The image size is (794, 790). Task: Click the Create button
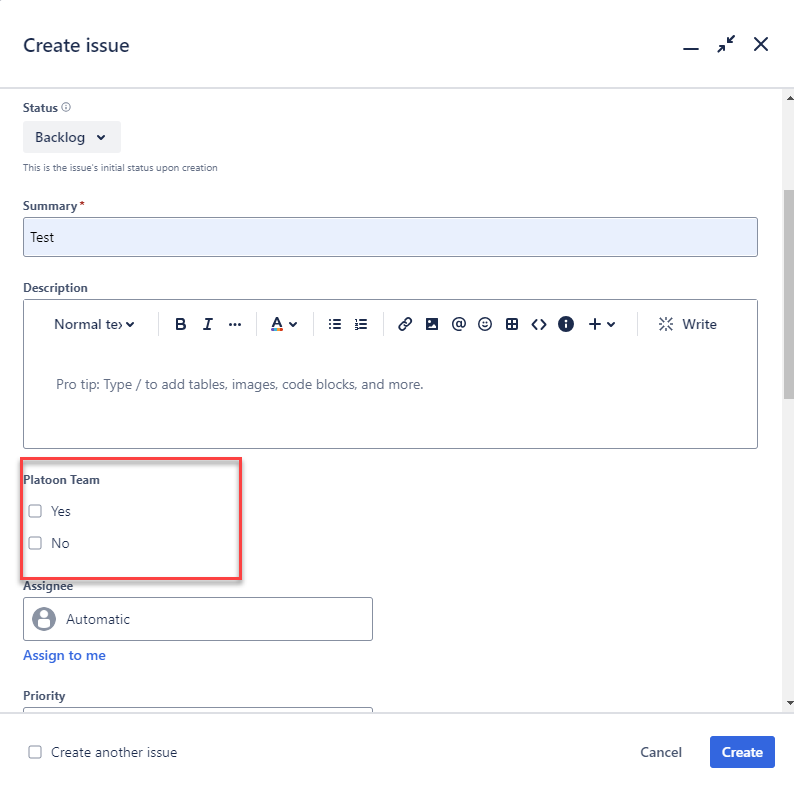coord(742,752)
